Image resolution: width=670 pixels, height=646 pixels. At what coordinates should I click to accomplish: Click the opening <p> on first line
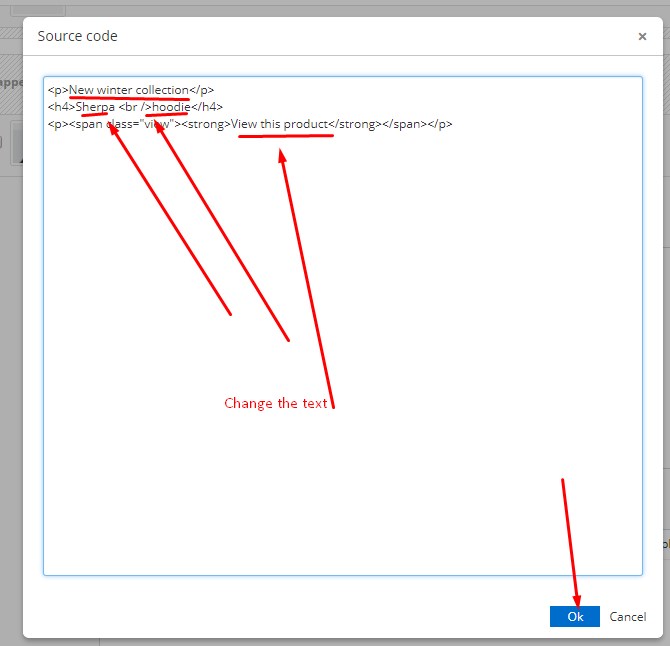tap(58, 90)
